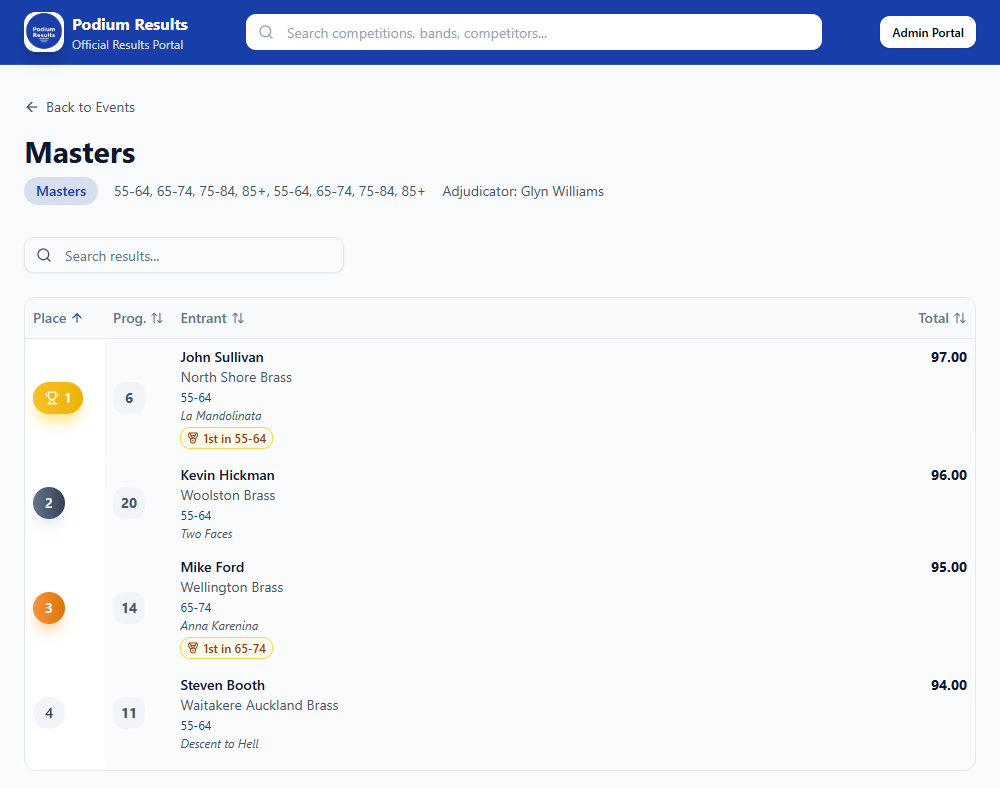Image resolution: width=1000 pixels, height=788 pixels.
Task: Select entrant name Steven Booth
Action: (223, 685)
